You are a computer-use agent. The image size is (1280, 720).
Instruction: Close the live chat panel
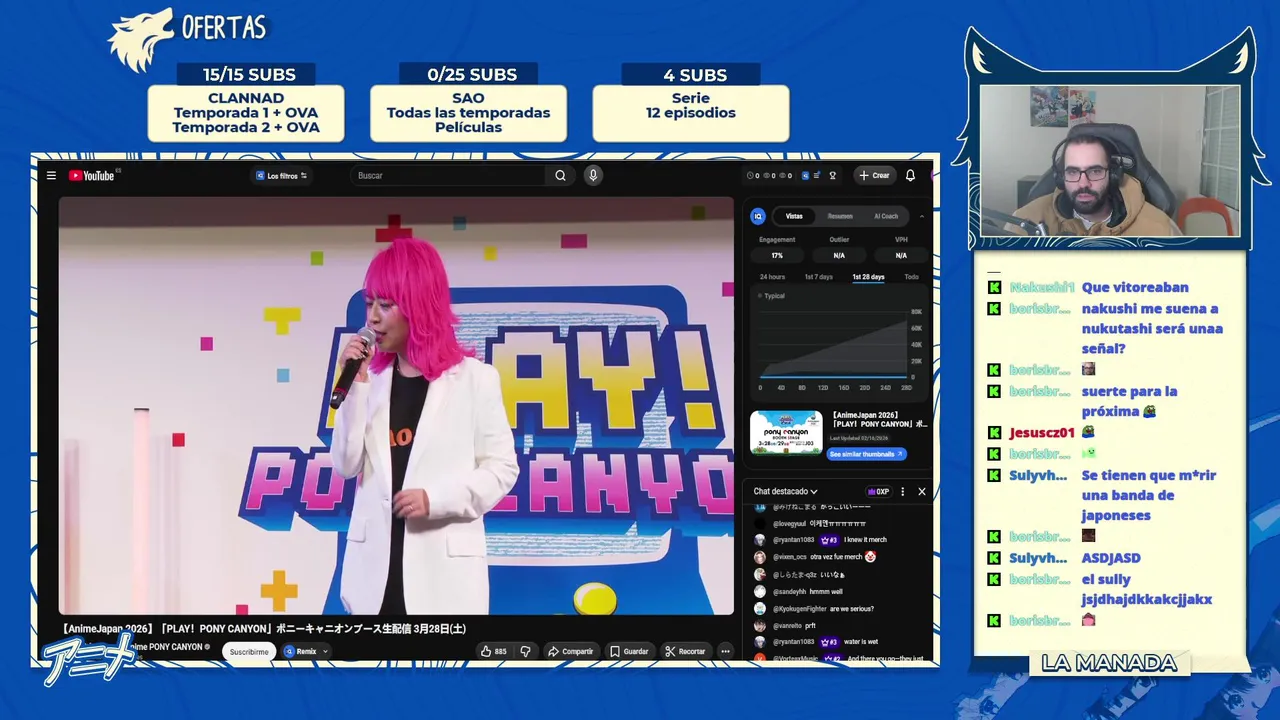922,492
